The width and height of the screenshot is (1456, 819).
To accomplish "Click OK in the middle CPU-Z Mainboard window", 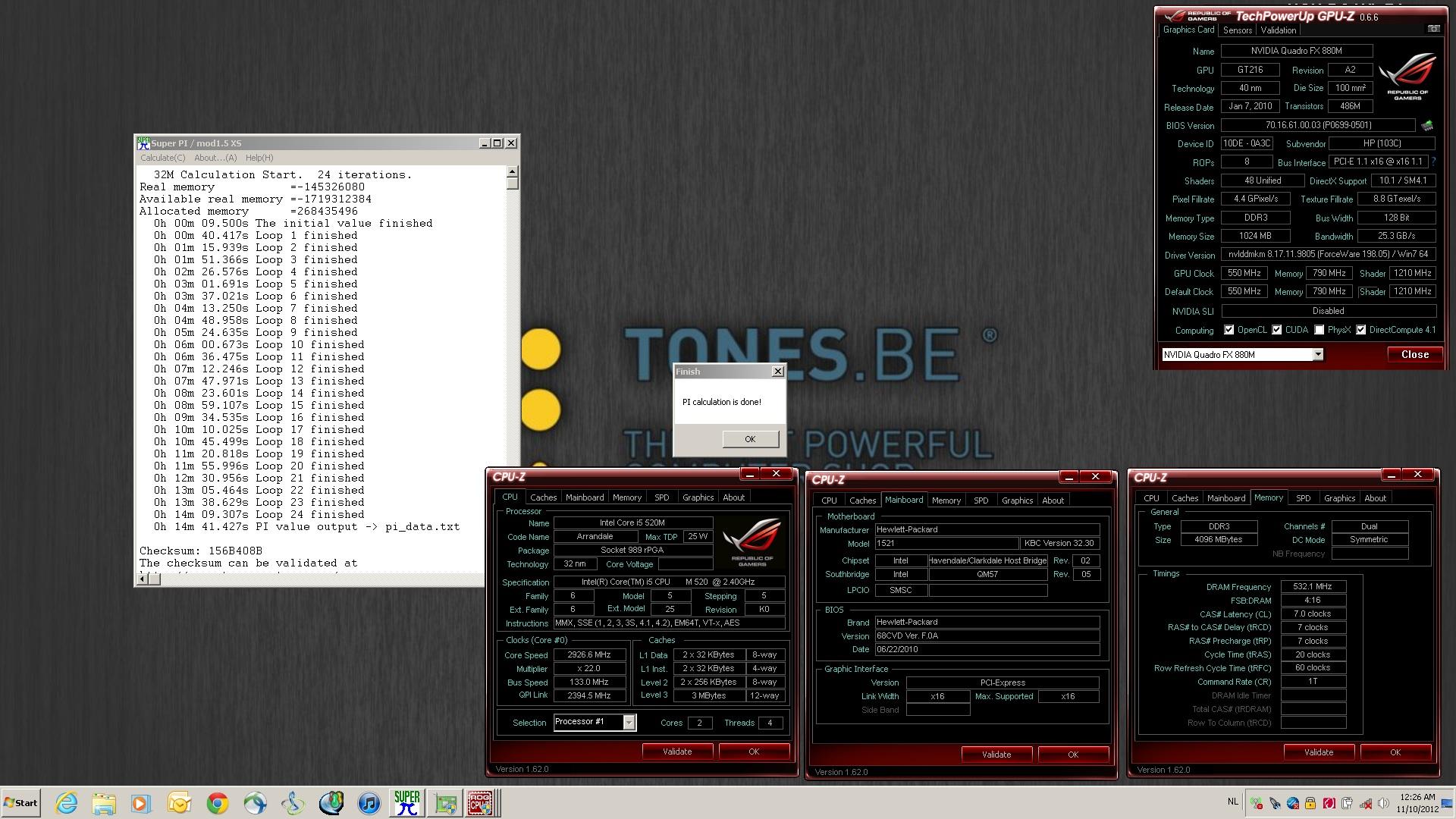I will [1072, 755].
